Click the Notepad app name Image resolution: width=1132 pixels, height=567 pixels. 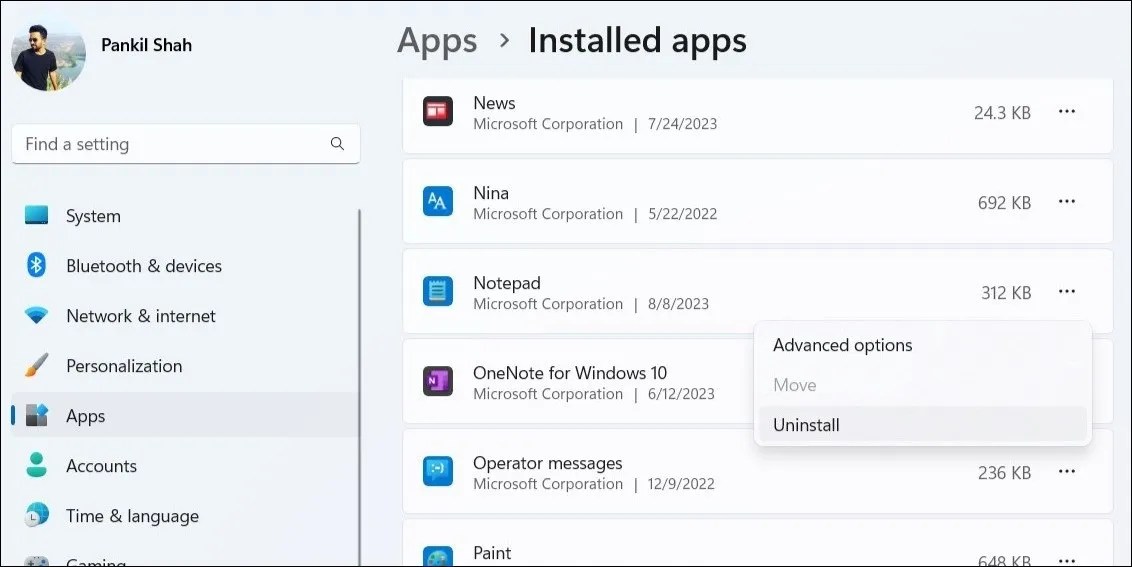point(507,283)
